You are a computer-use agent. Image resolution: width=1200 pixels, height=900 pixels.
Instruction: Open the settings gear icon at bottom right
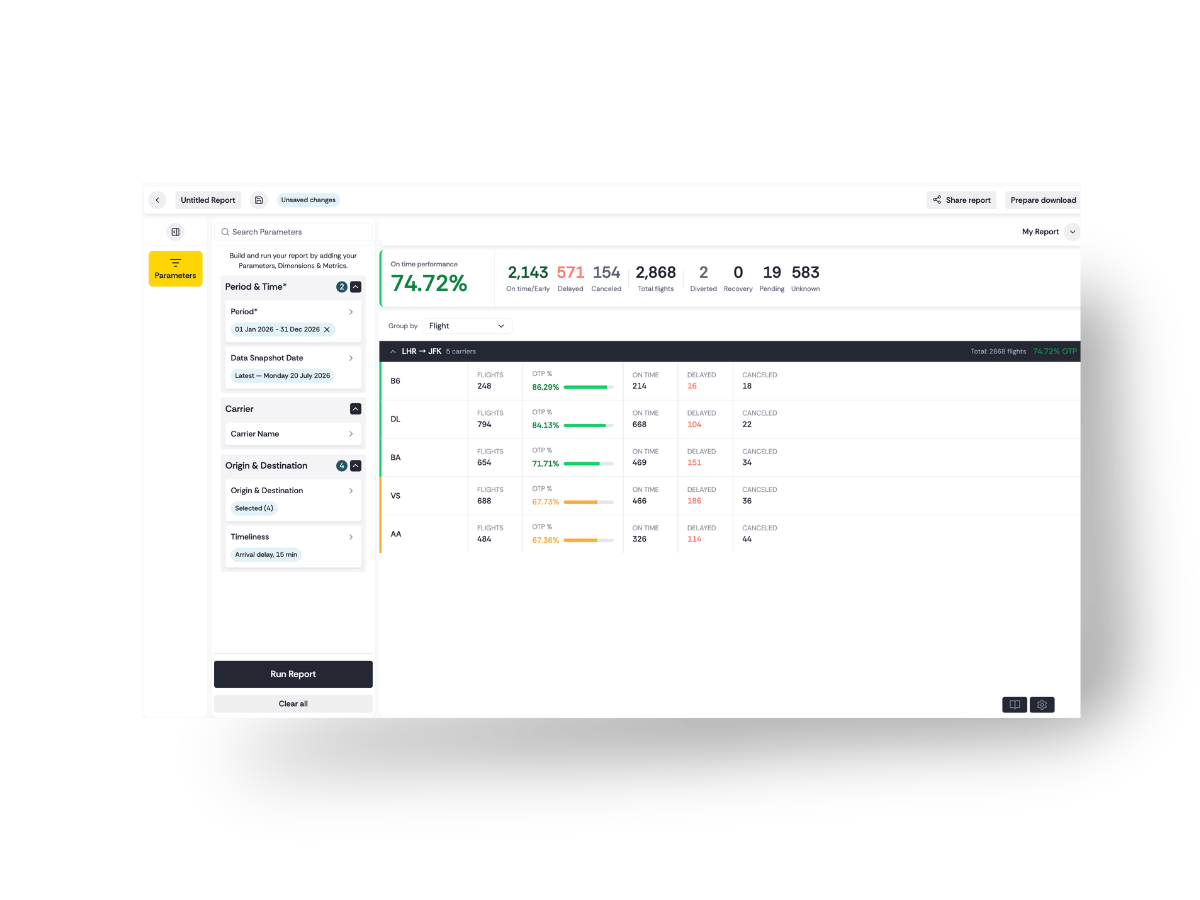pos(1042,705)
